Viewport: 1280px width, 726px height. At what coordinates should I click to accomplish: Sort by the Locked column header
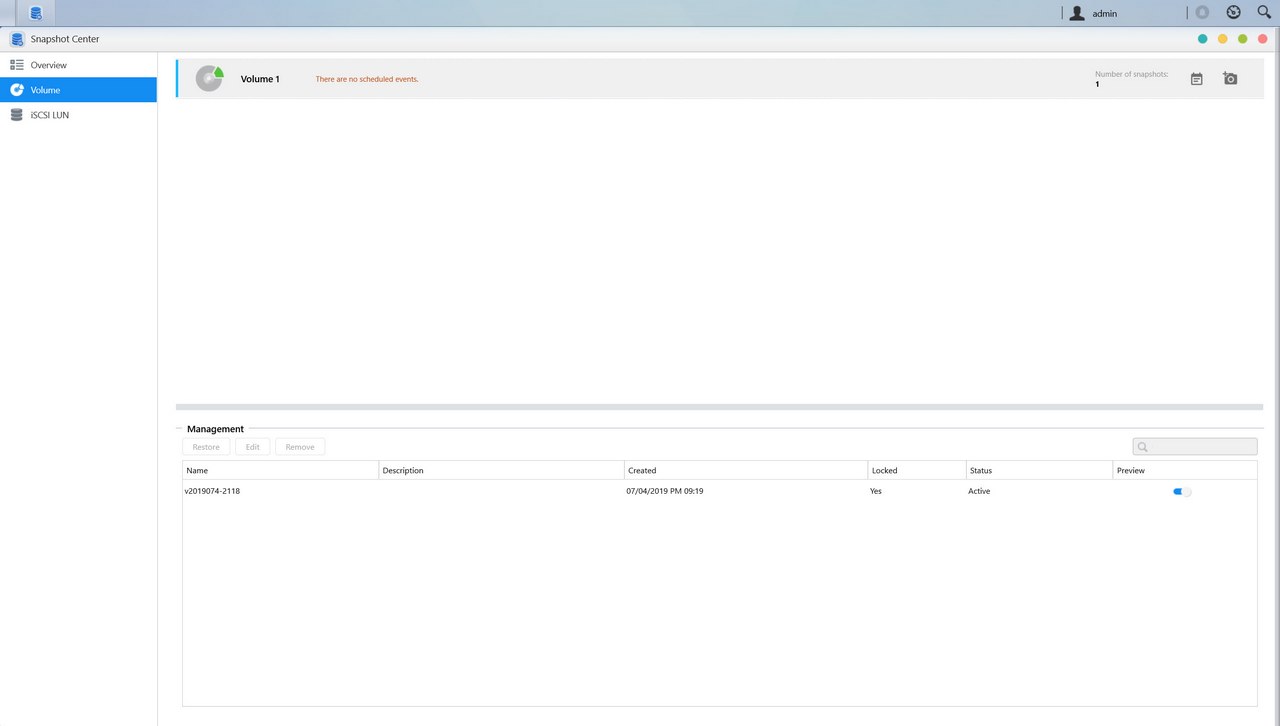click(x=916, y=470)
